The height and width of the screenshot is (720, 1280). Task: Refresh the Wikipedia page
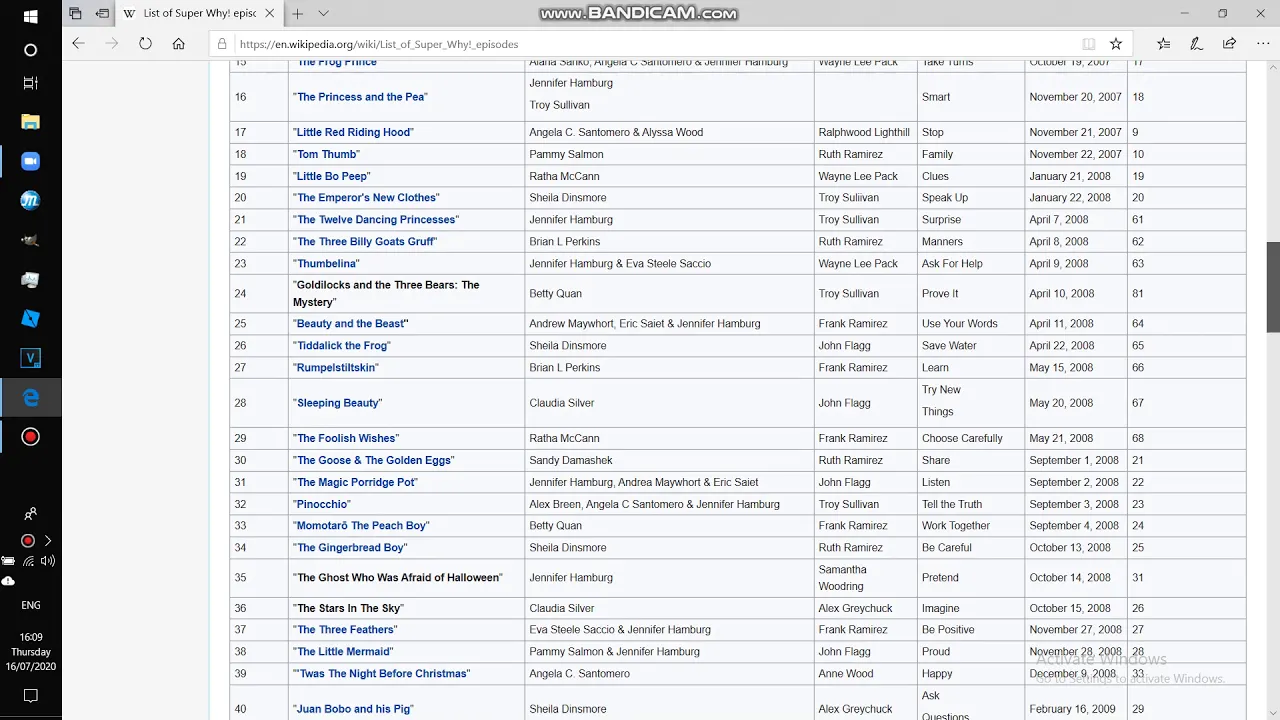(145, 44)
